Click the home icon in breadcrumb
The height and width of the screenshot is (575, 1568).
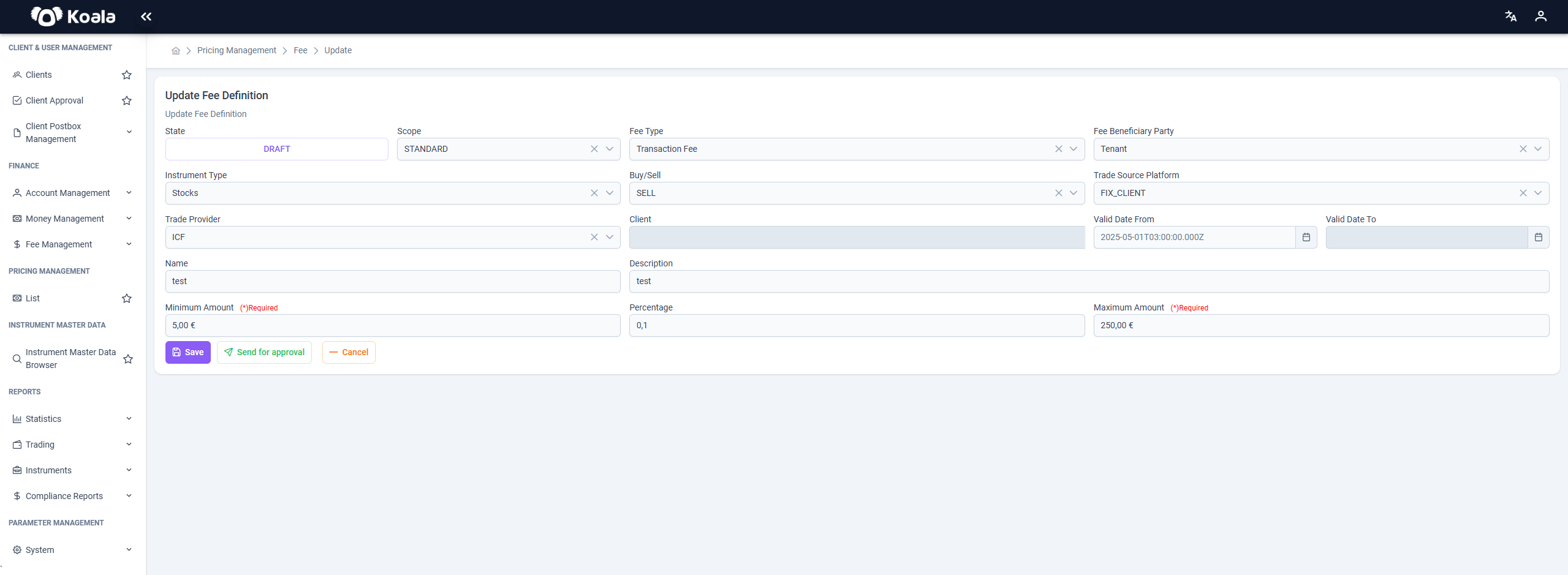click(x=176, y=51)
